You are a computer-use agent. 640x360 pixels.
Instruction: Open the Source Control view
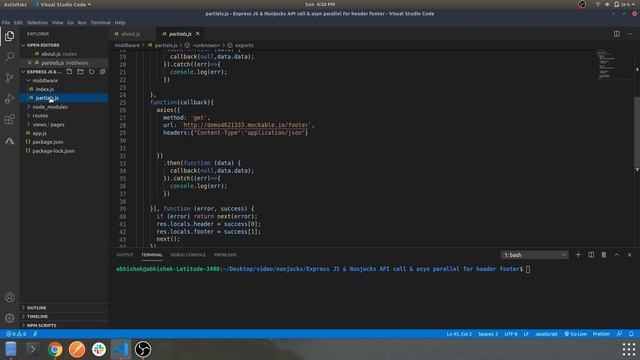(x=9, y=78)
